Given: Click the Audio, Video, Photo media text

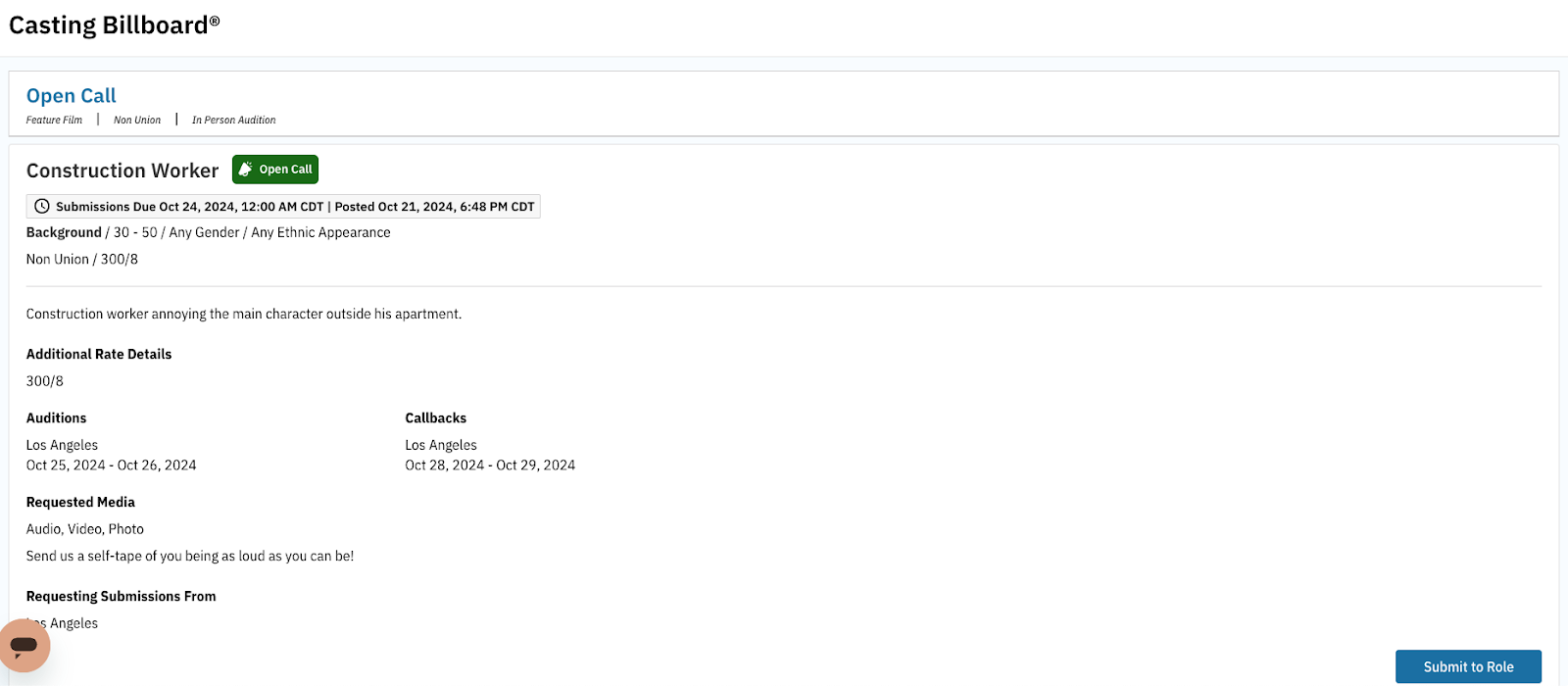Looking at the screenshot, I should (x=85, y=529).
